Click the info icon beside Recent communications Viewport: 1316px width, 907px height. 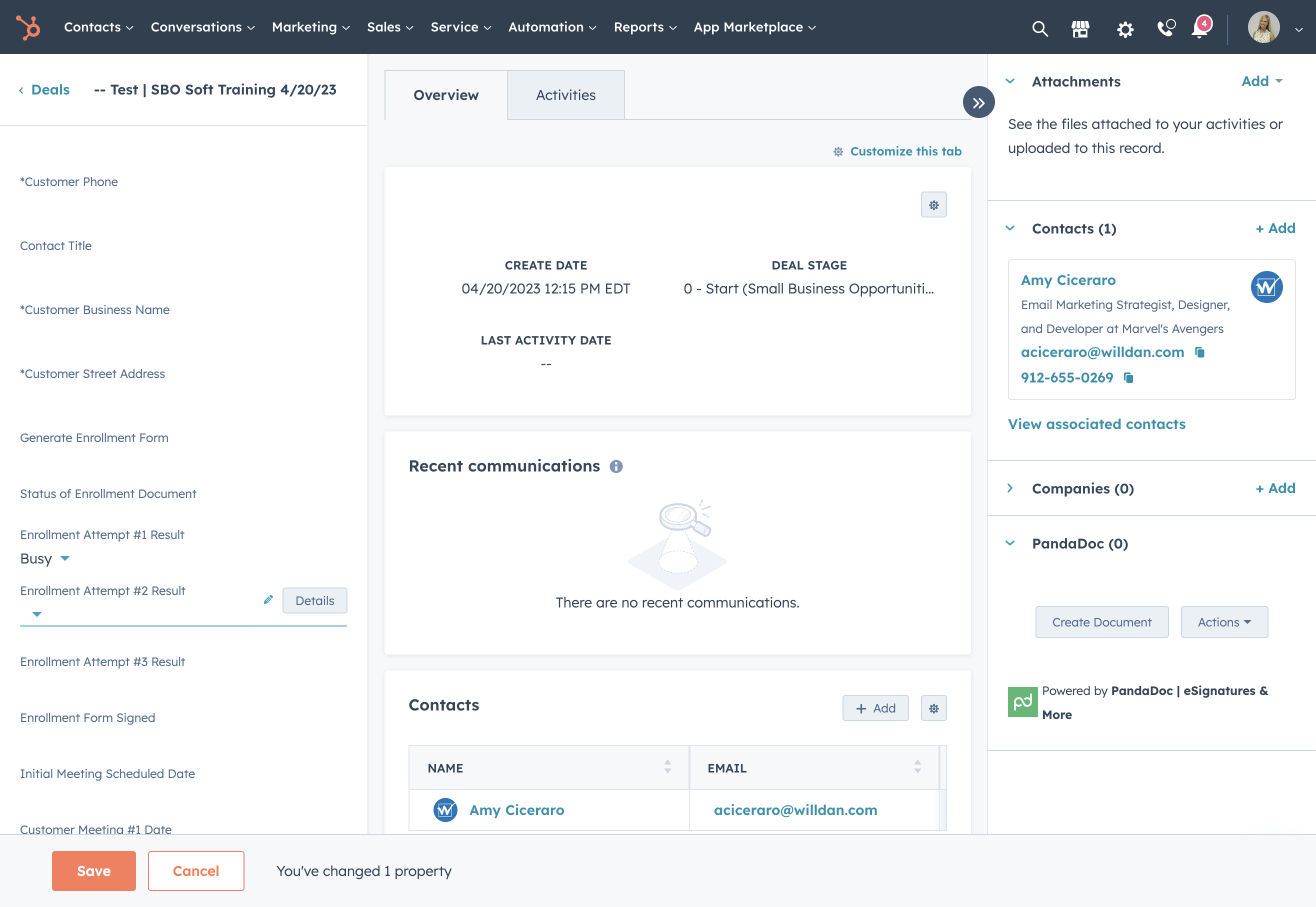pyautogui.click(x=616, y=466)
